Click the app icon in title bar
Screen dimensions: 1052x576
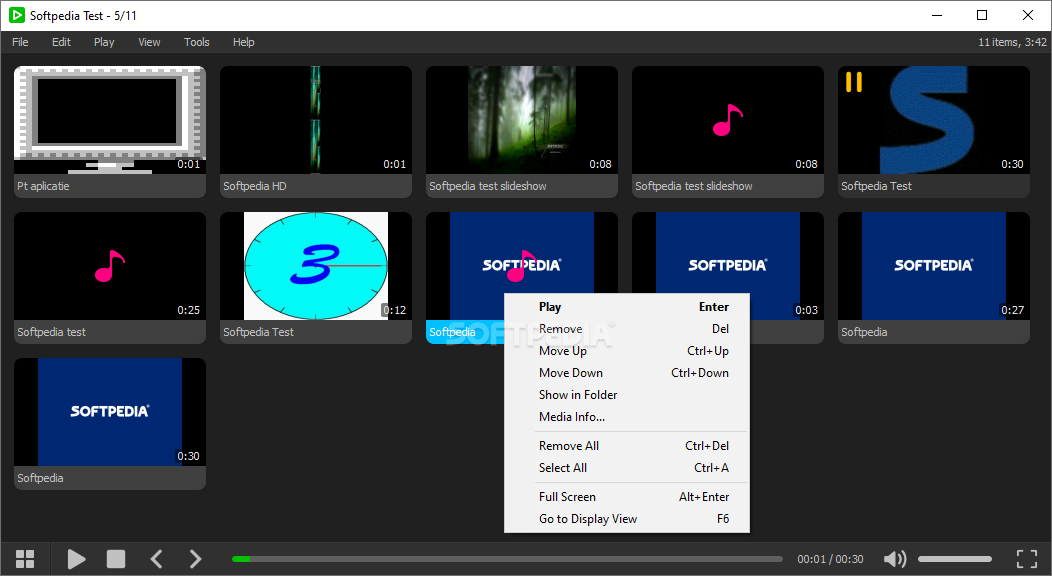17,15
